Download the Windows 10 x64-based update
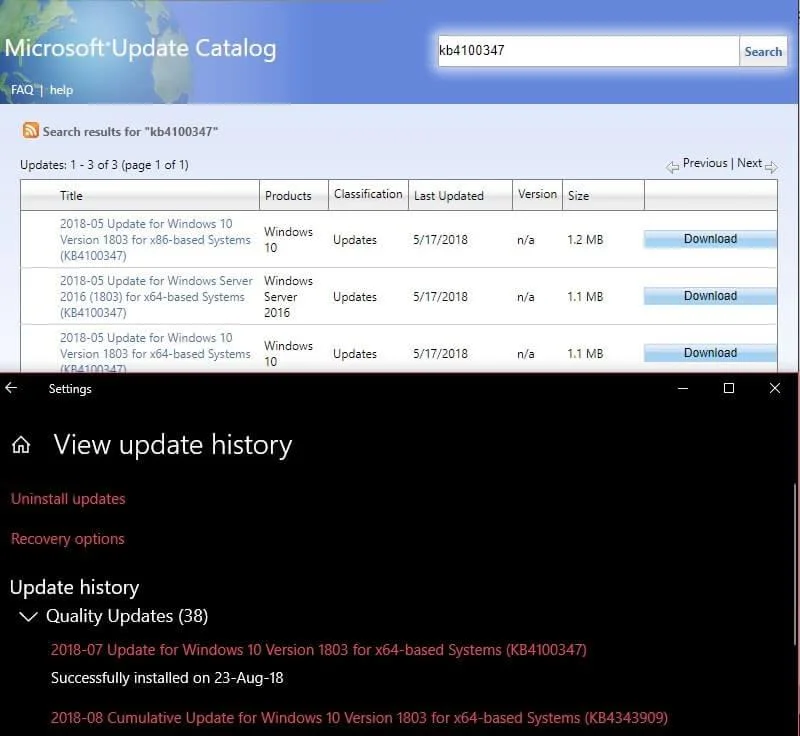Image resolution: width=800 pixels, height=736 pixels. [x=710, y=353]
